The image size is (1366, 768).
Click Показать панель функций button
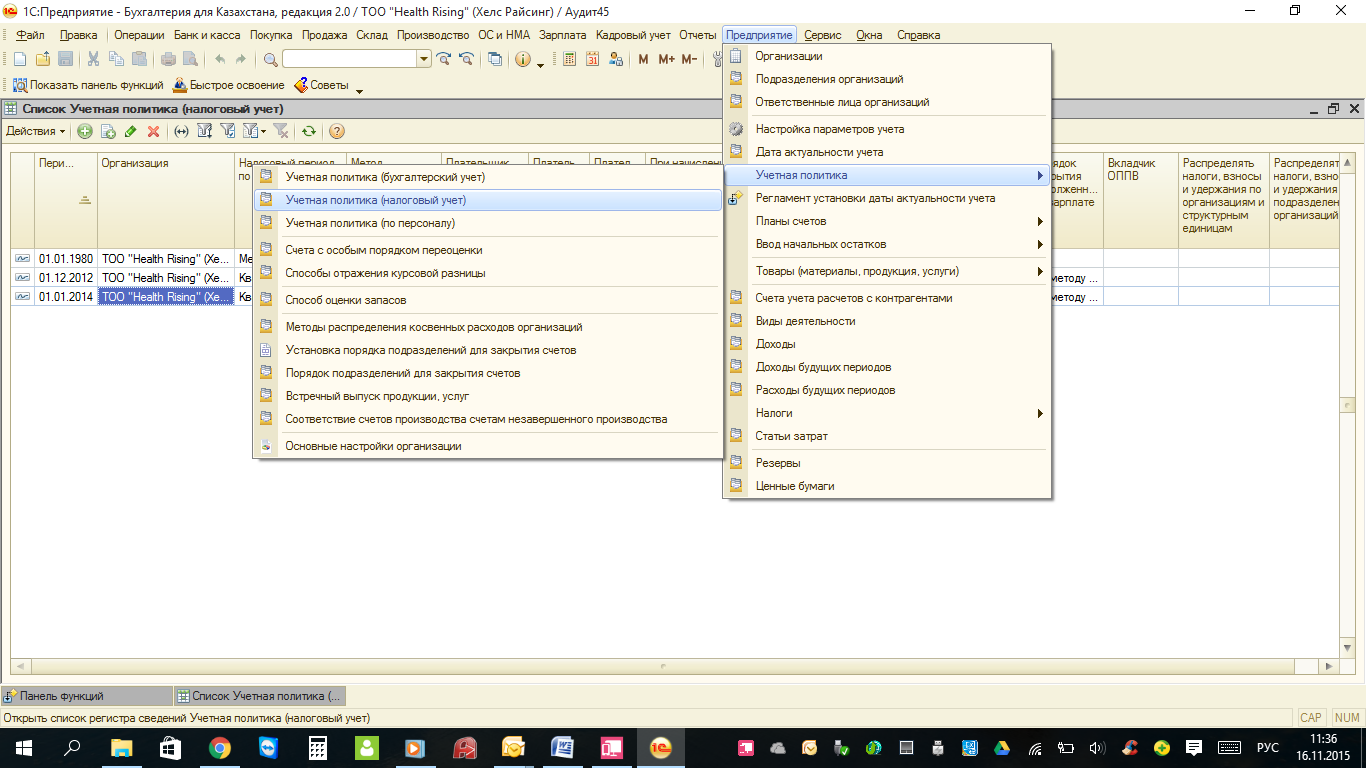(x=88, y=85)
